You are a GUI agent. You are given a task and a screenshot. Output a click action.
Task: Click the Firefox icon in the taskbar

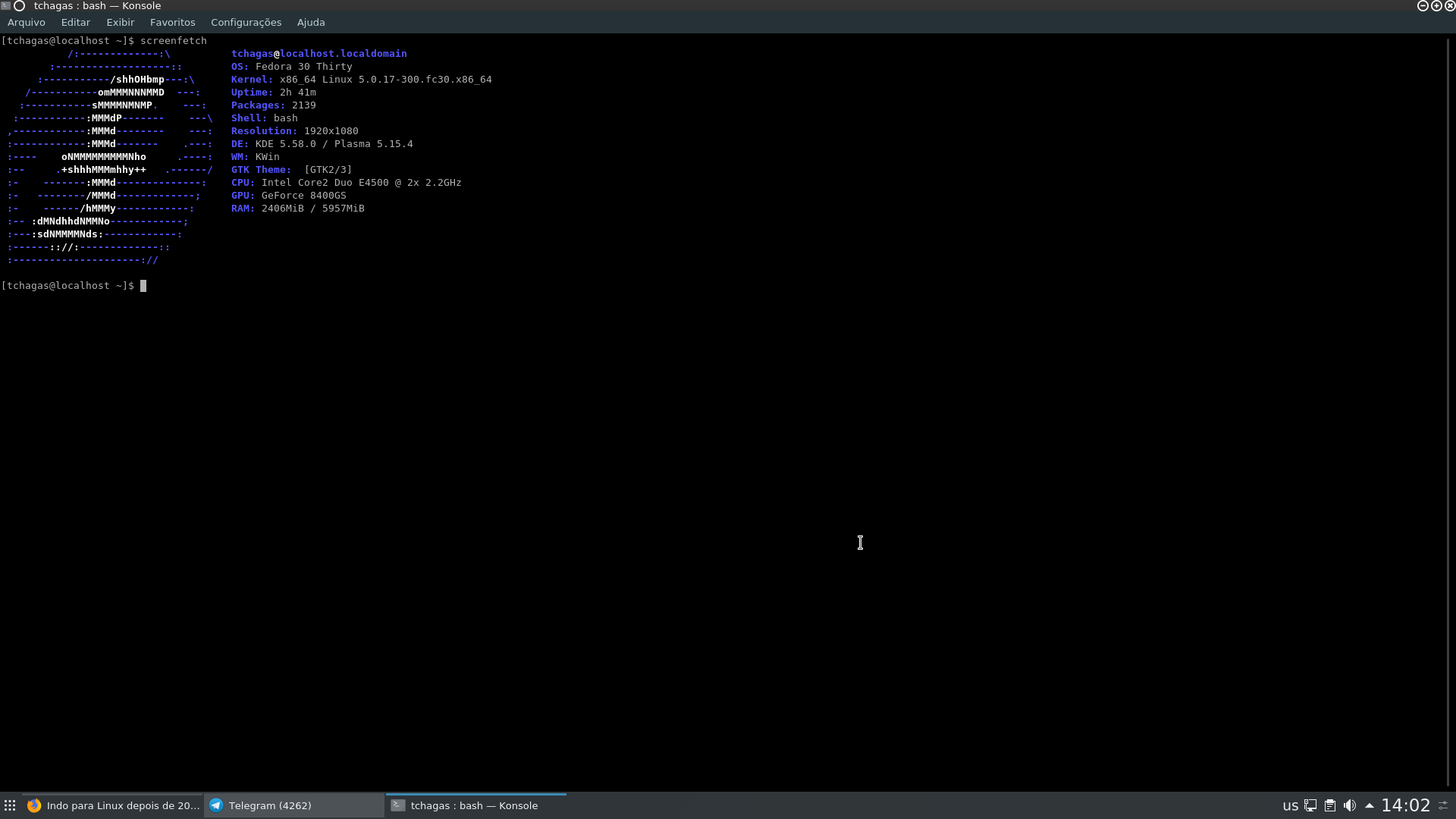(34, 805)
